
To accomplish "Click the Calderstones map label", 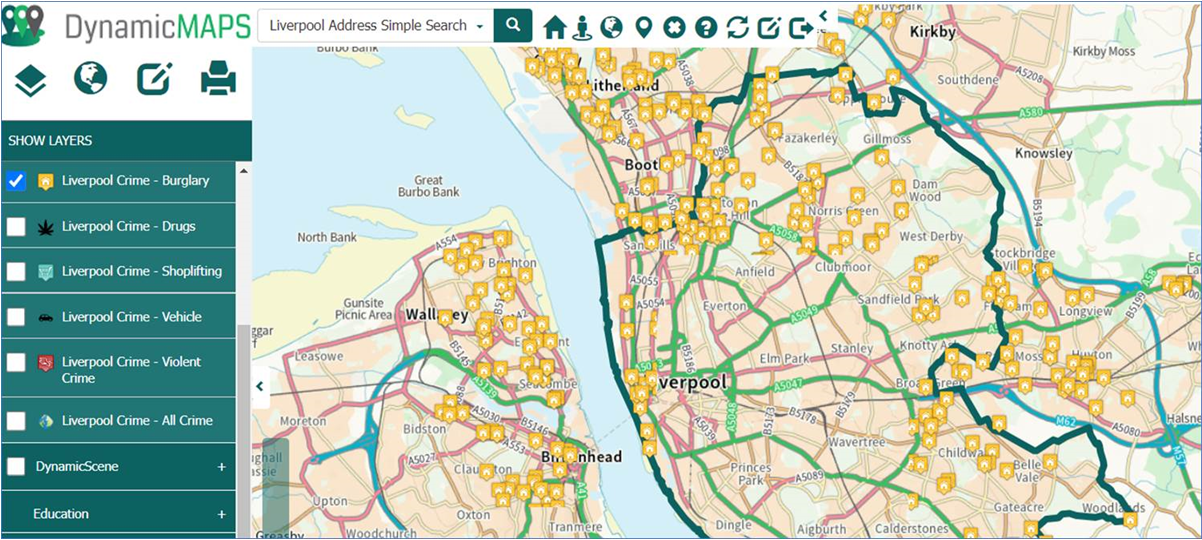I will coord(912,528).
